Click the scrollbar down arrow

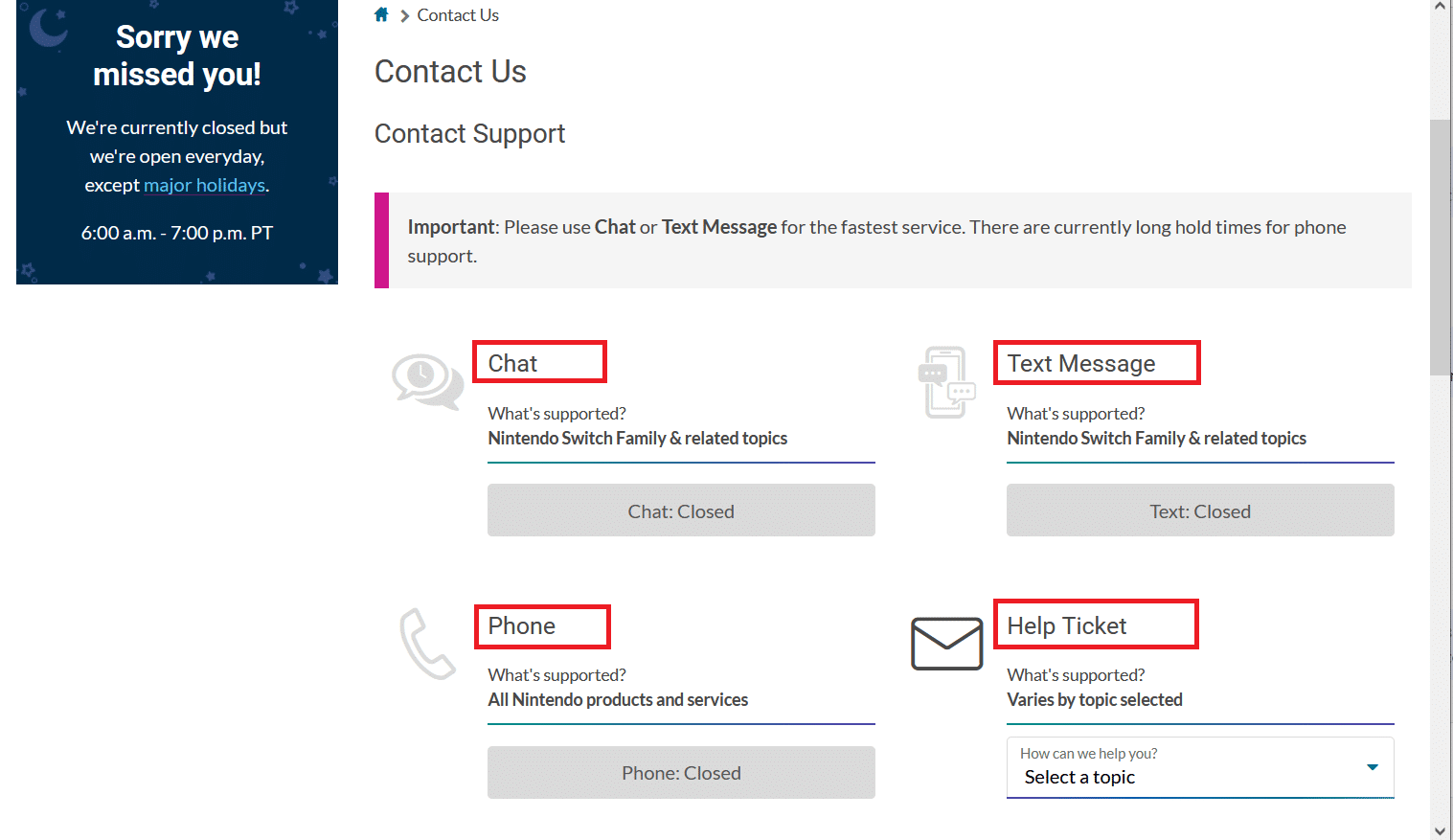[x=1441, y=830]
